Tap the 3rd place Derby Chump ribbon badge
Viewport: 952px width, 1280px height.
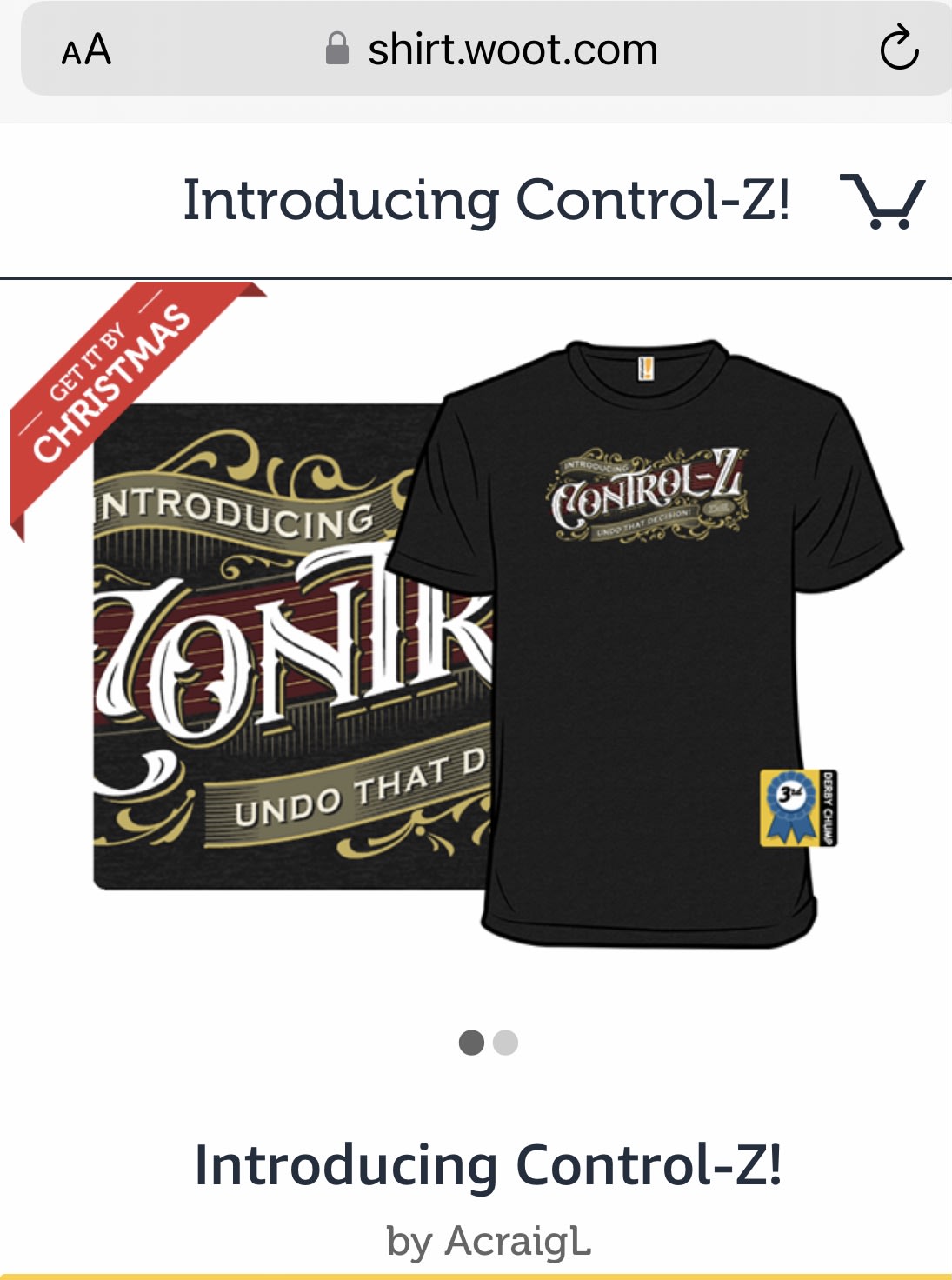click(798, 808)
